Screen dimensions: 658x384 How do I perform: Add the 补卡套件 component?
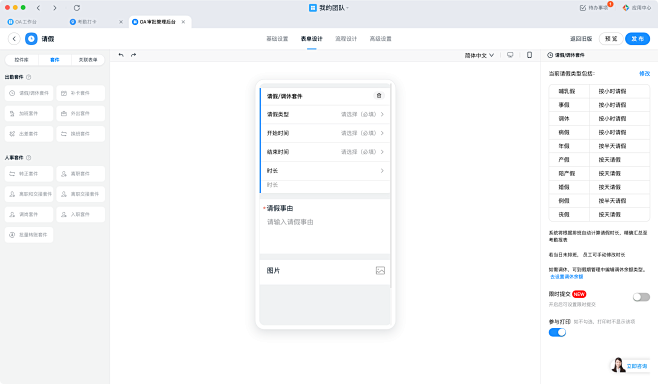point(81,93)
